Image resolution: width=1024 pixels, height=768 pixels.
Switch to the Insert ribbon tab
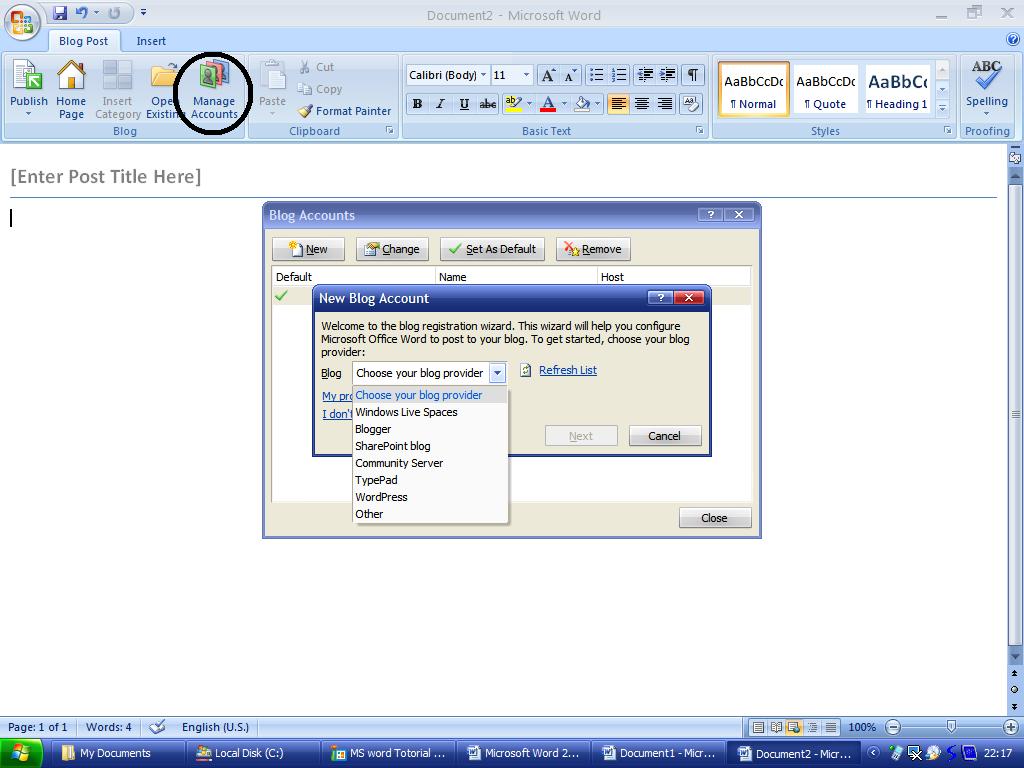point(150,41)
